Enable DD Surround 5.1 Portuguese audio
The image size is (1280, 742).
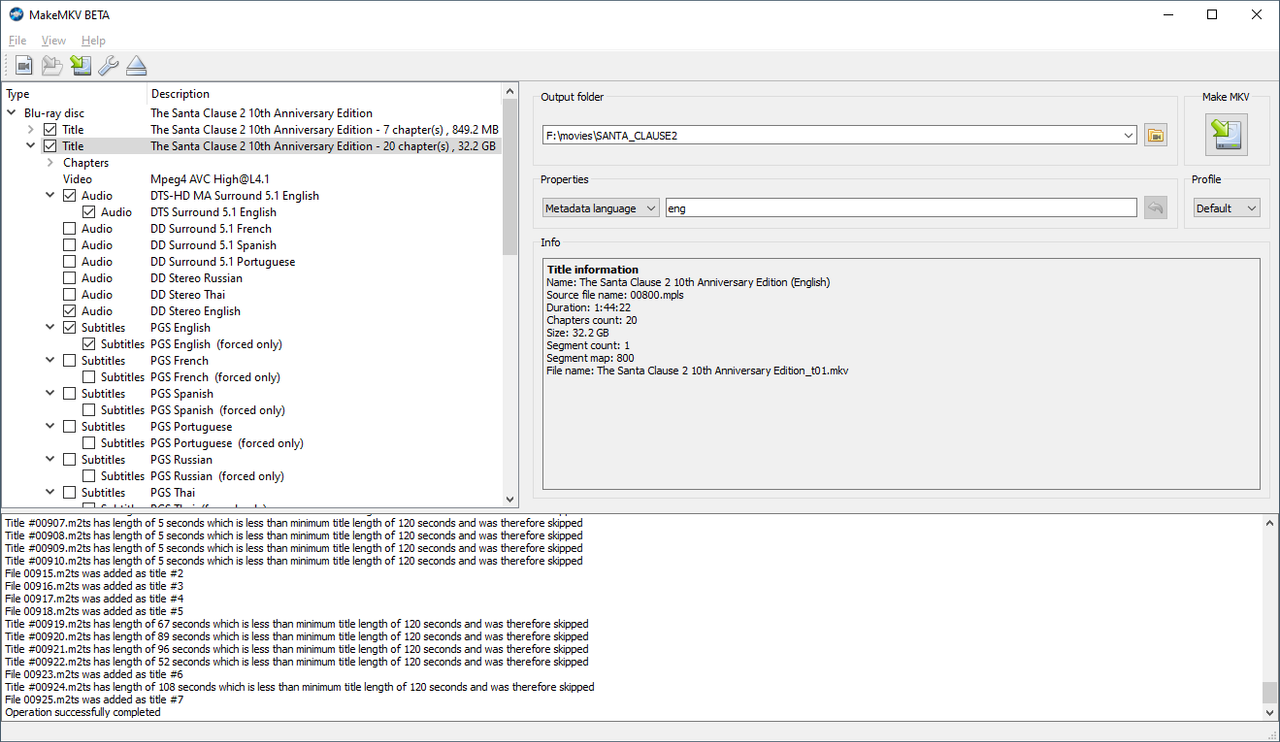point(69,262)
